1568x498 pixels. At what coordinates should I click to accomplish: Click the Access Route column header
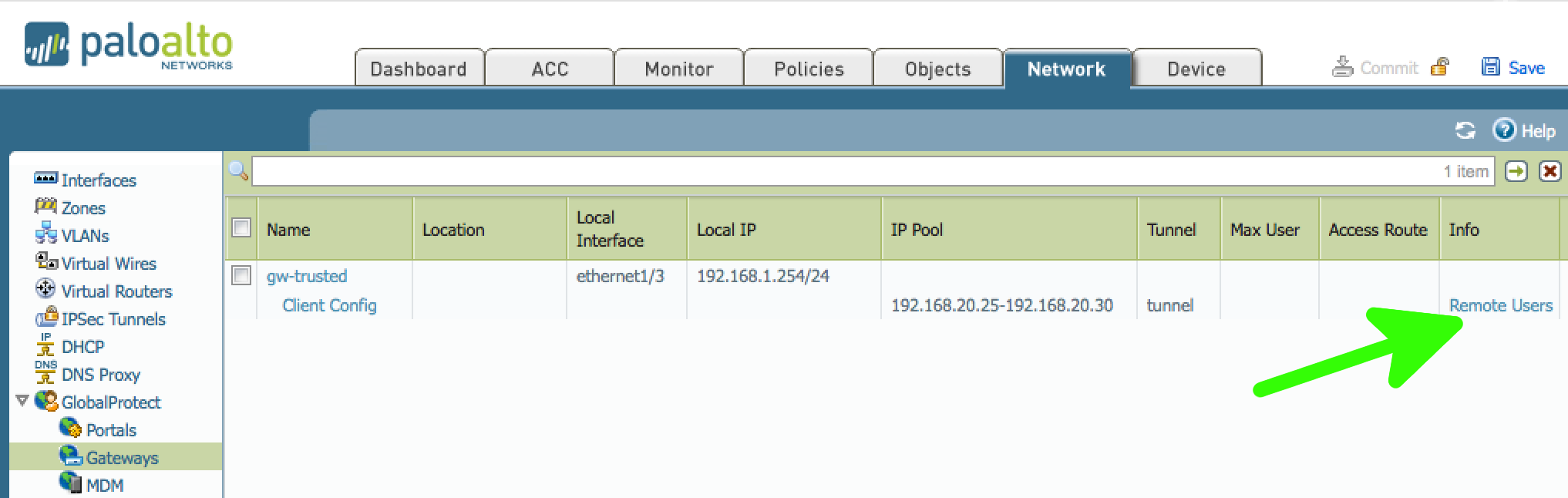1380,229
